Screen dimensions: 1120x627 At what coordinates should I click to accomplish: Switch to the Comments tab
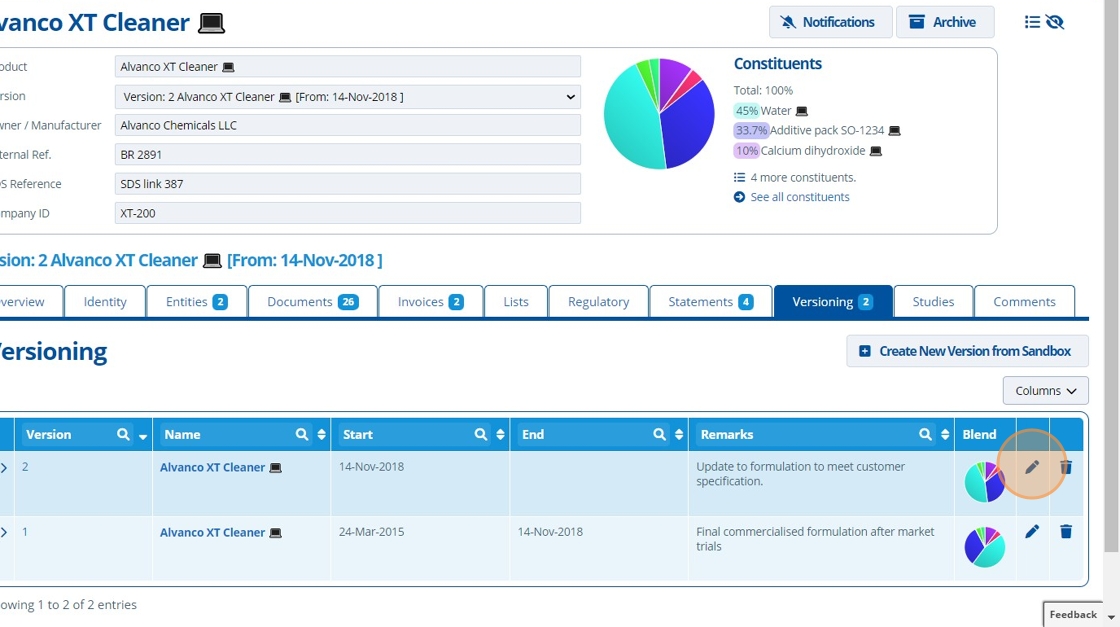point(1024,301)
